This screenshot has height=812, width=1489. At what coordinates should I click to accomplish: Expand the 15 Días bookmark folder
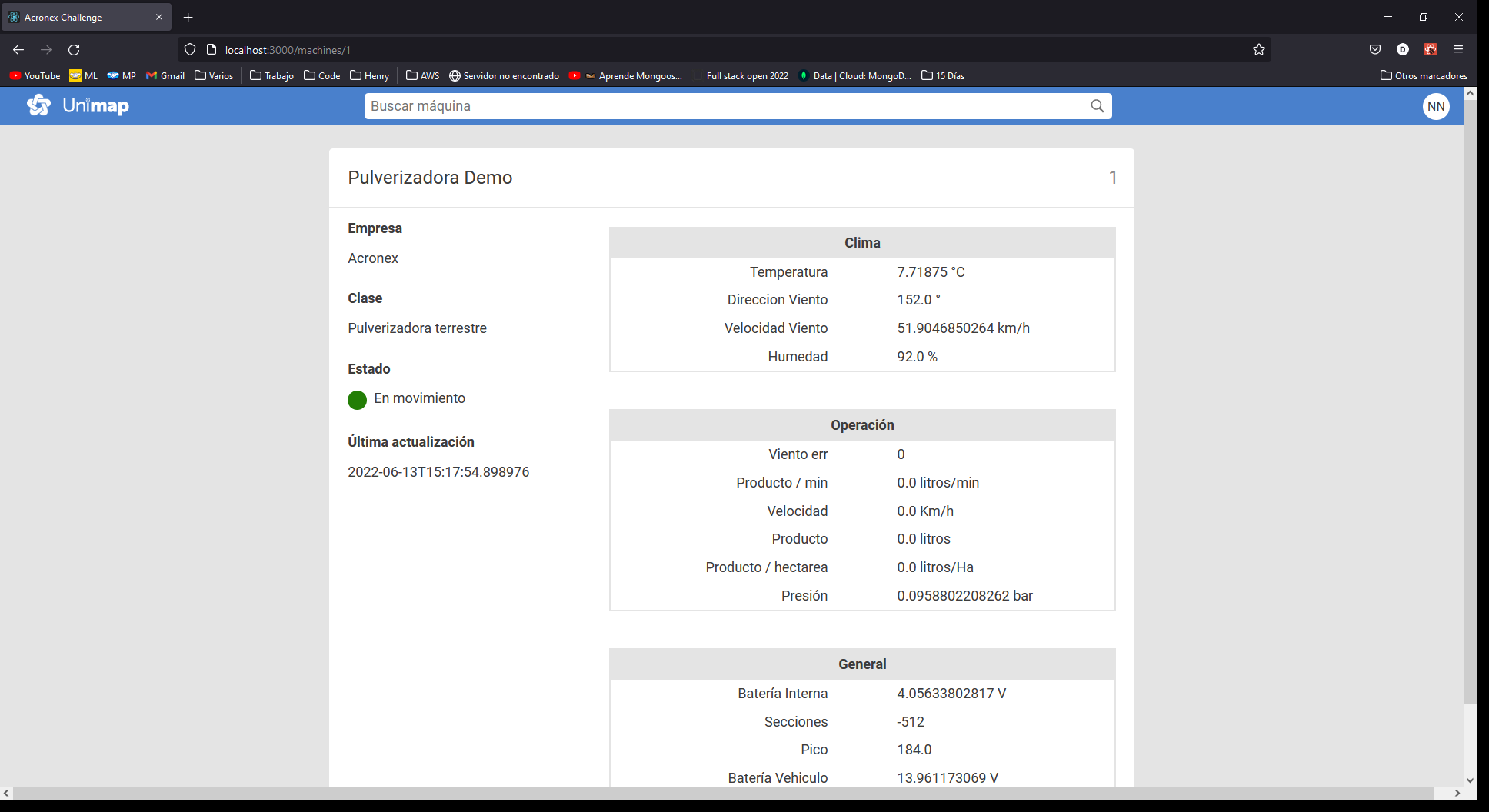click(942, 75)
